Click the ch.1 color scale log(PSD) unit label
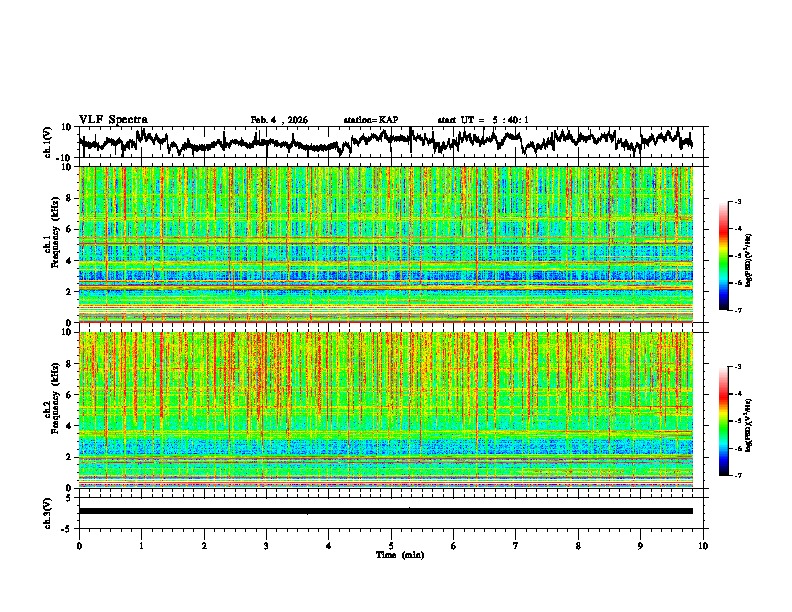 click(x=749, y=260)
